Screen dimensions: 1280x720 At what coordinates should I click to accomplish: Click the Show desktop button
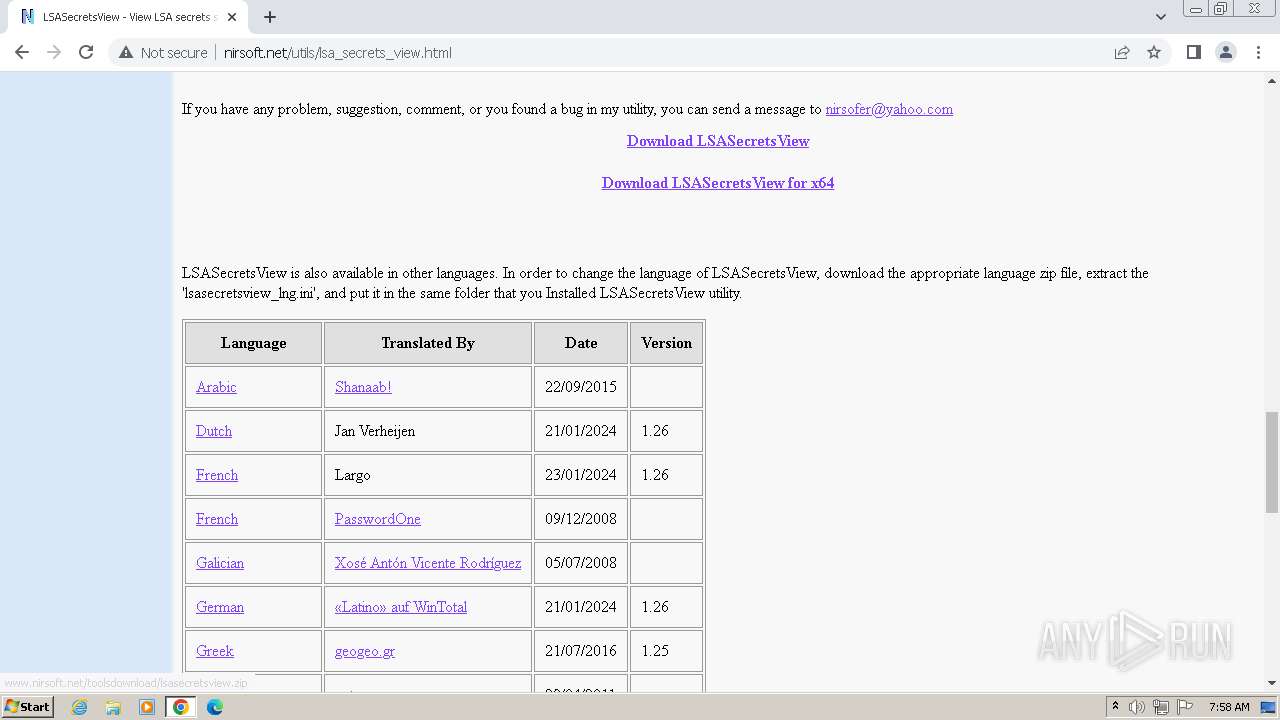point(1269,707)
